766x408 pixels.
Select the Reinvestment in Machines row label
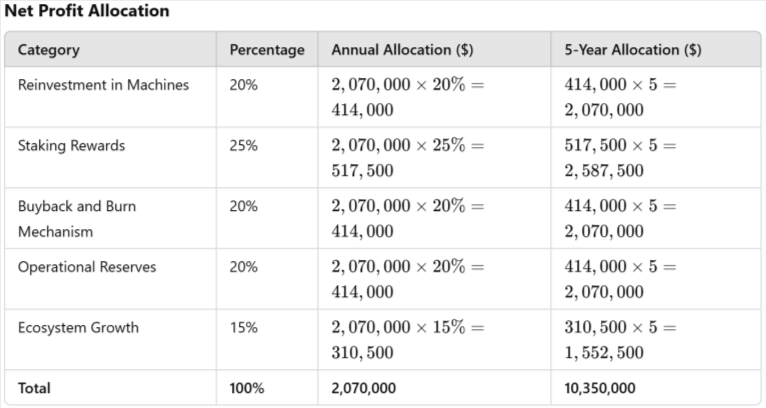[103, 85]
